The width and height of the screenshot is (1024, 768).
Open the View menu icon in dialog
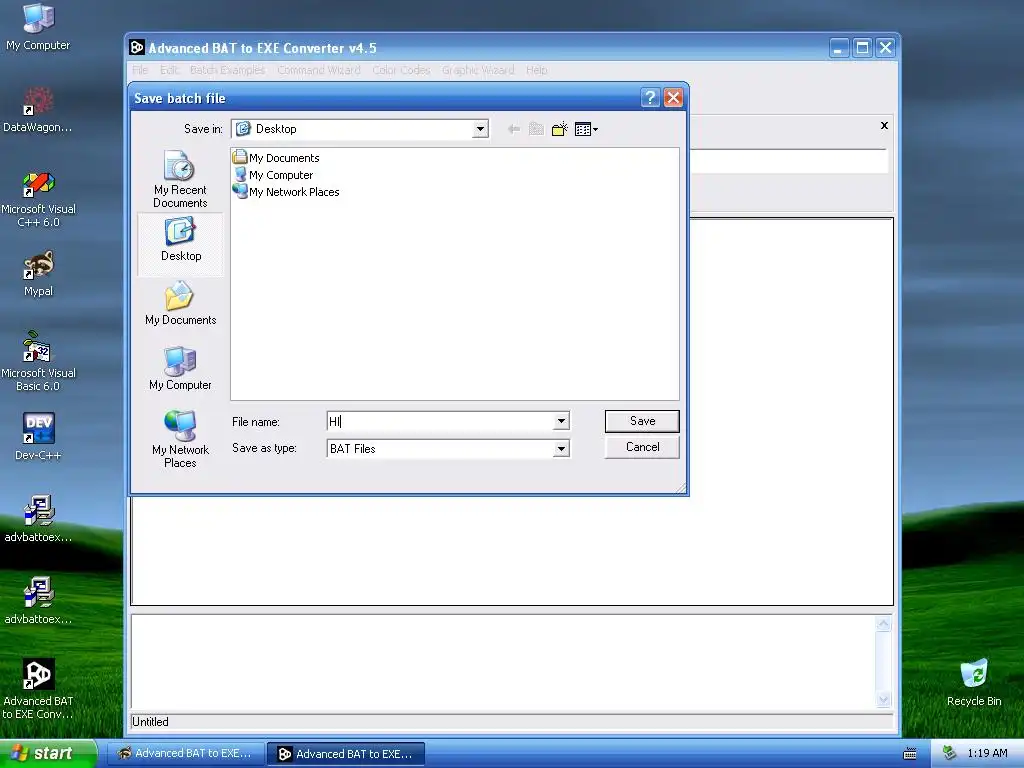click(x=586, y=129)
